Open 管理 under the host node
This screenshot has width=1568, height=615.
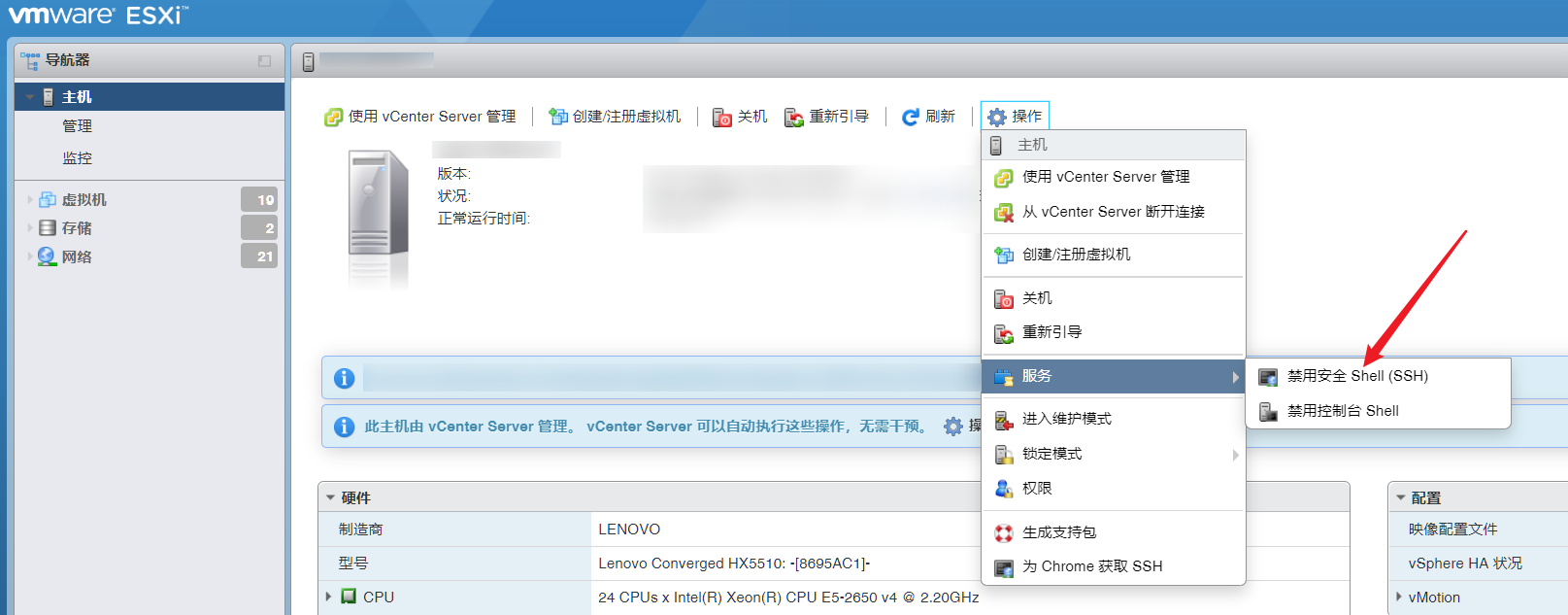pyautogui.click(x=78, y=126)
